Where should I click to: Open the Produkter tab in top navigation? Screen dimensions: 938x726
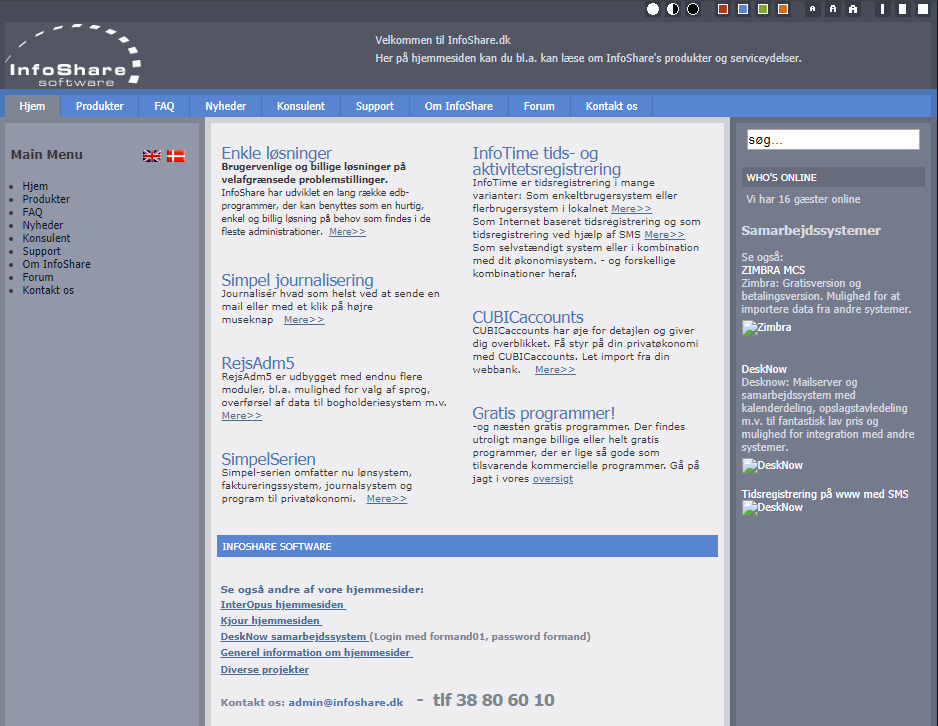(x=99, y=106)
